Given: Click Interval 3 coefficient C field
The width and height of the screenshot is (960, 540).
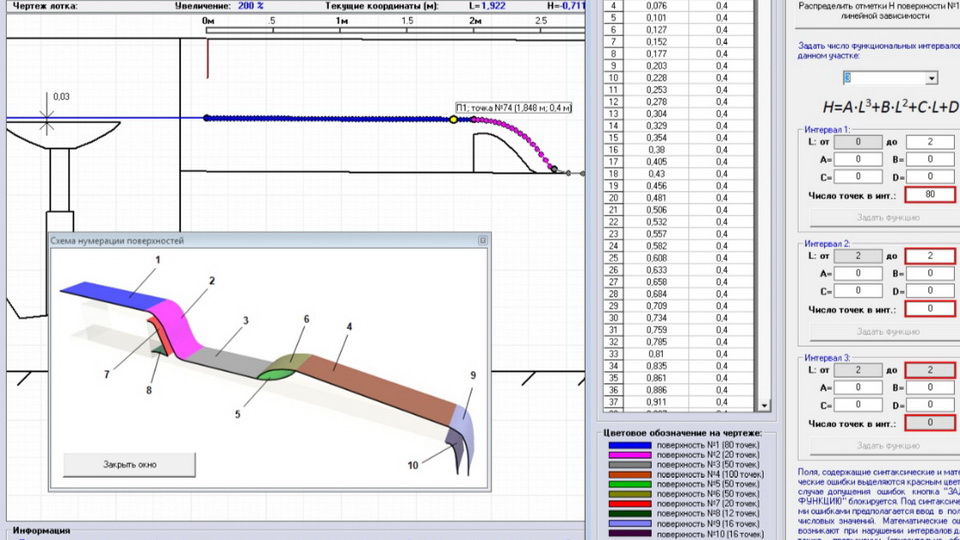Looking at the screenshot, I should coord(858,405).
